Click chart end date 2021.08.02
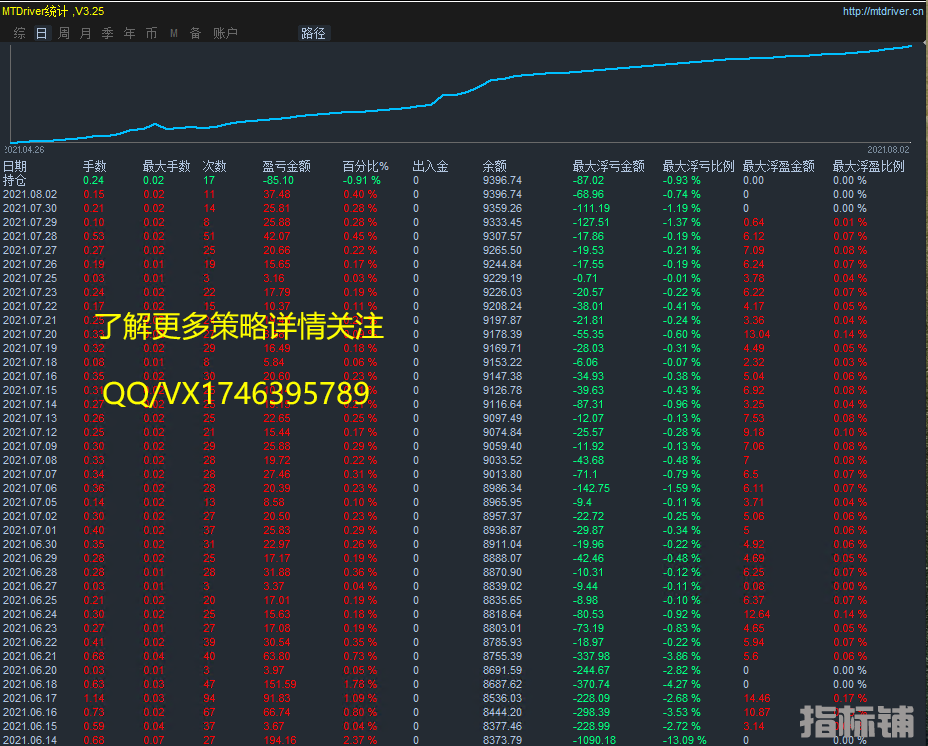 click(x=888, y=150)
